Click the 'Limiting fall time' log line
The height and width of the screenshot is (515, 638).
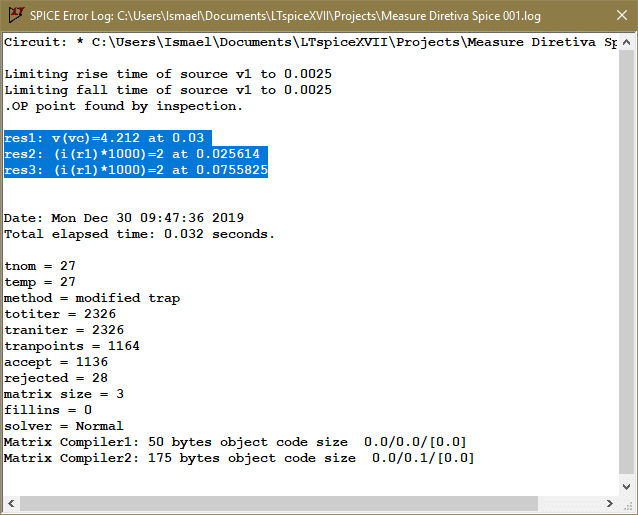click(x=168, y=90)
